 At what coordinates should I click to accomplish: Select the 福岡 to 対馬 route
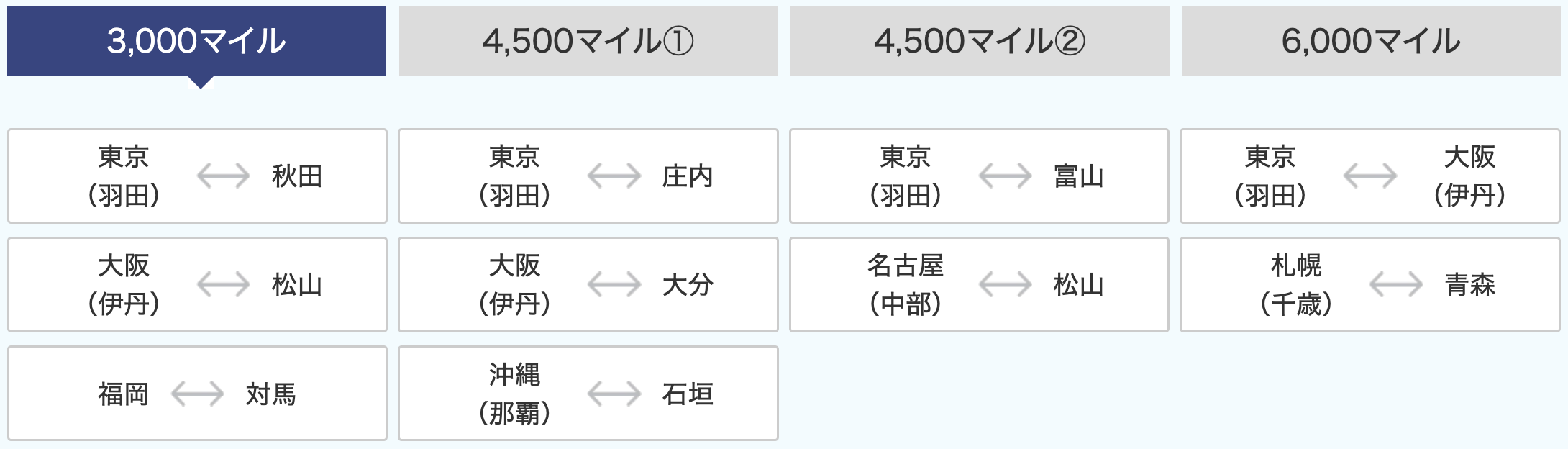197,394
